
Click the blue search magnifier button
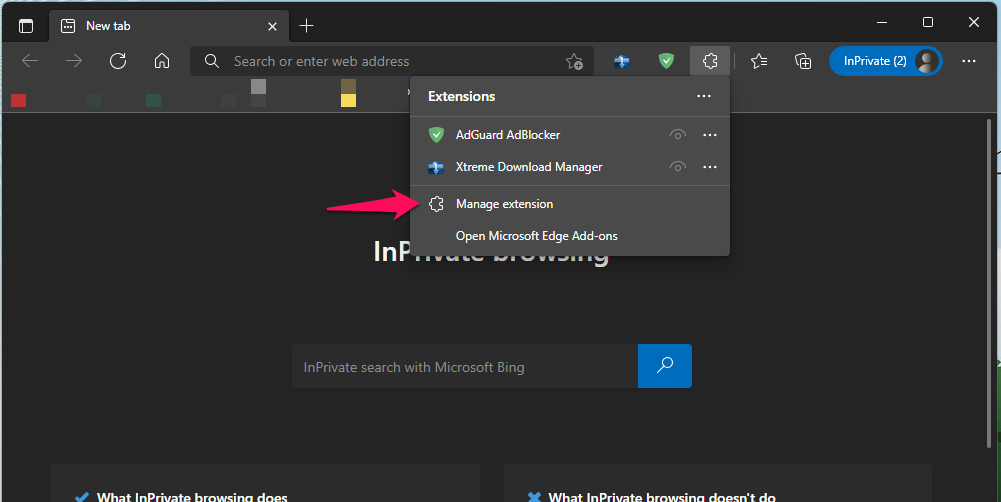click(x=665, y=366)
